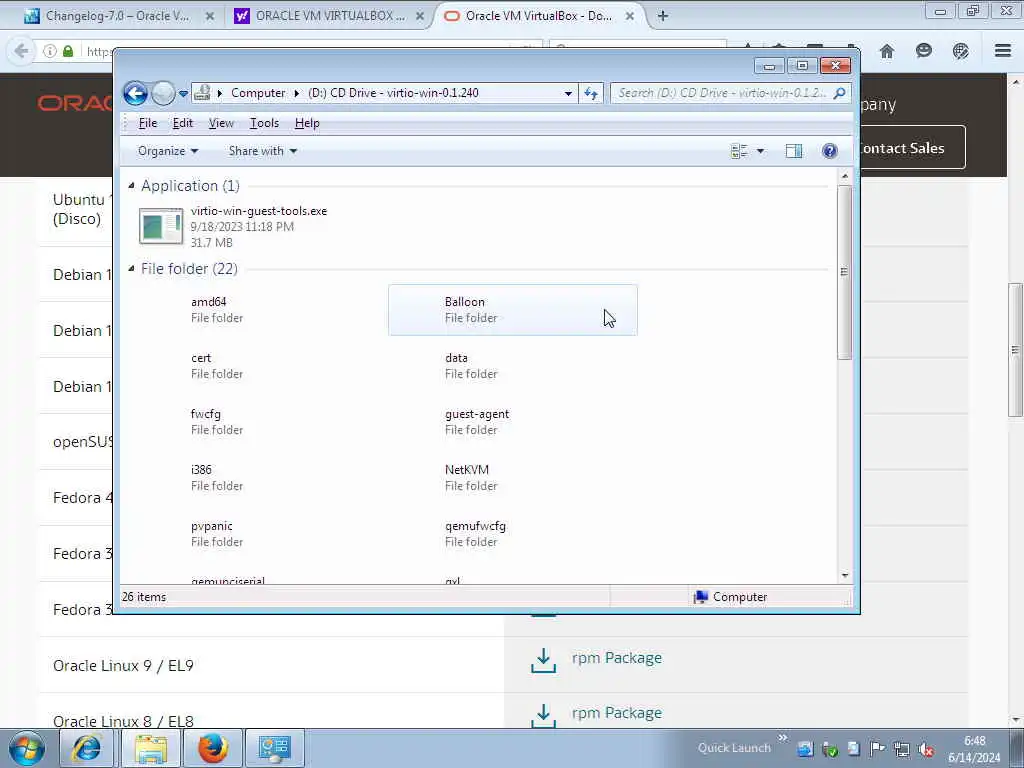Click the globe icon in Firefox toolbar
1024x768 pixels.
pyautogui.click(x=960, y=51)
